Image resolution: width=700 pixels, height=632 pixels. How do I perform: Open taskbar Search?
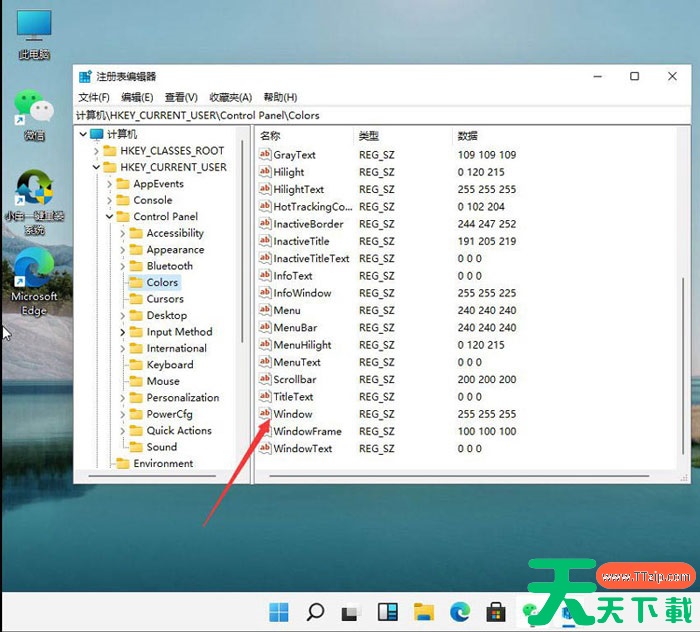coord(315,612)
